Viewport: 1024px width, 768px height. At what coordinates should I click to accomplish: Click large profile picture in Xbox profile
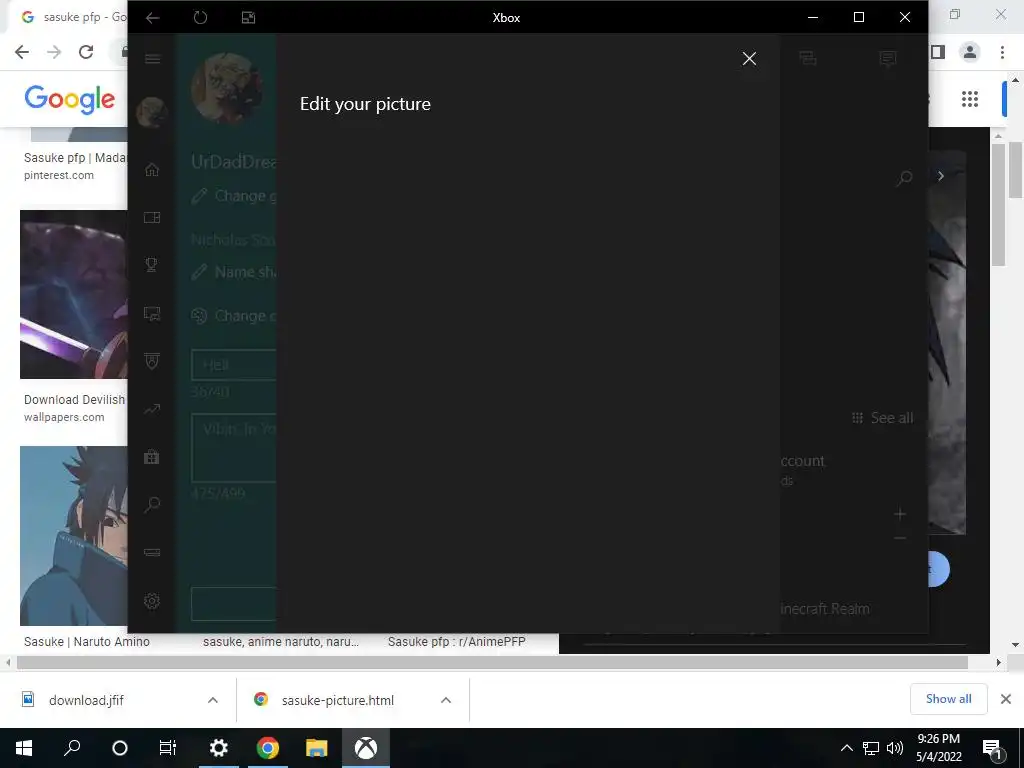pyautogui.click(x=227, y=88)
